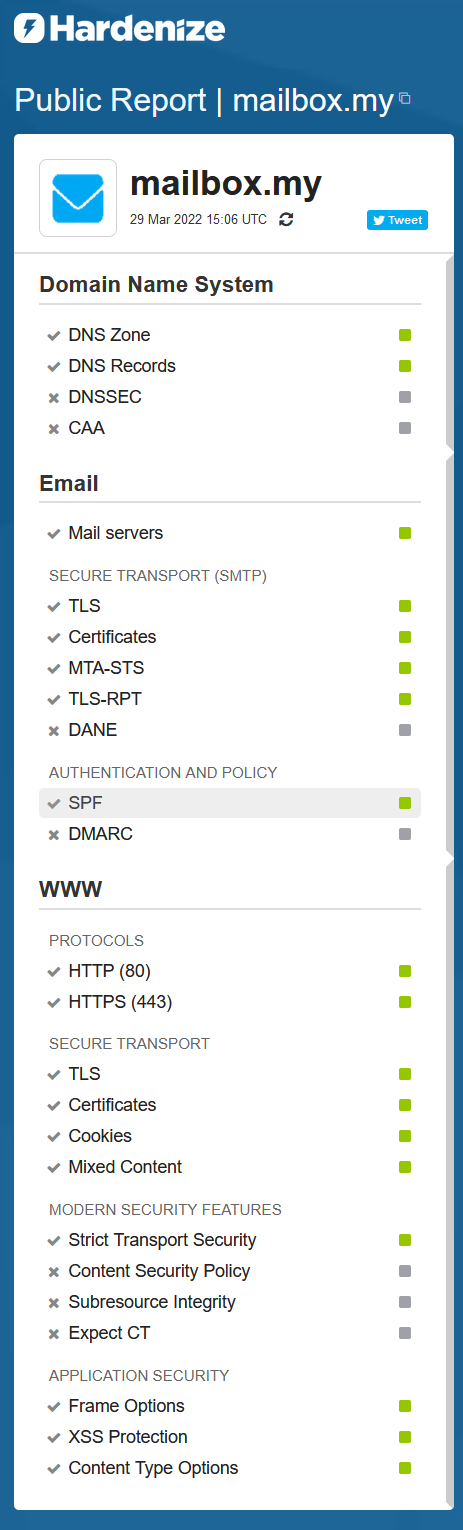The width and height of the screenshot is (463, 1530).
Task: Click the Hardenize logo
Action: tap(120, 28)
